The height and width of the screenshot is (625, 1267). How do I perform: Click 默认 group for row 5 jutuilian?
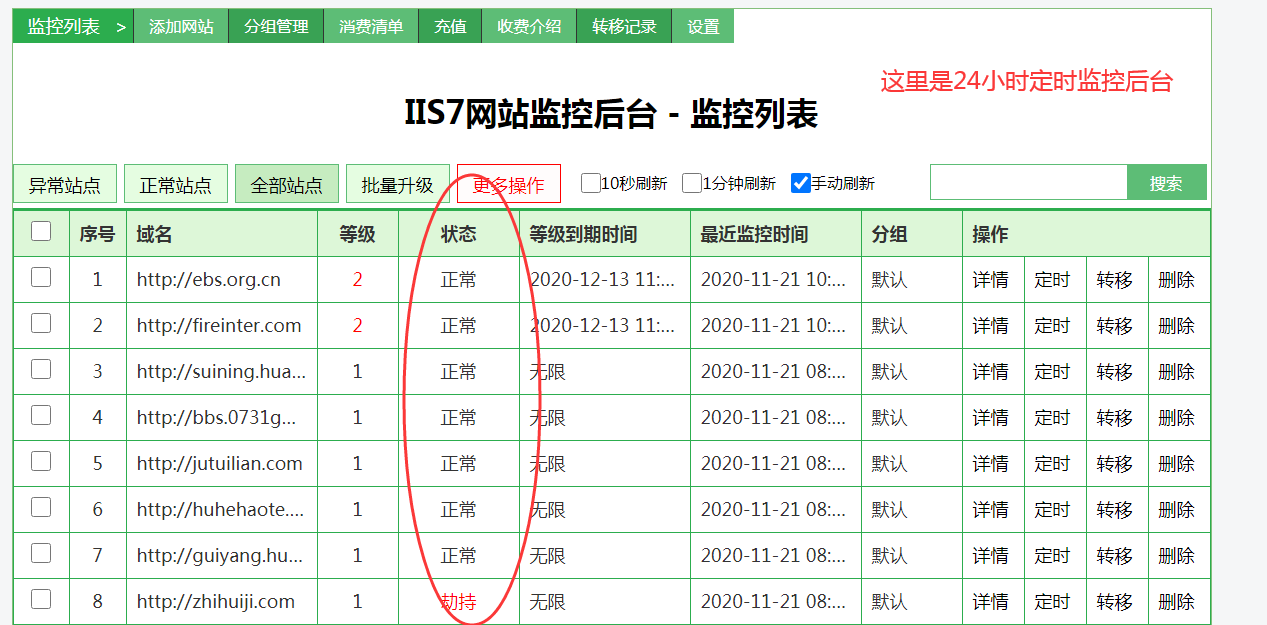tap(890, 464)
